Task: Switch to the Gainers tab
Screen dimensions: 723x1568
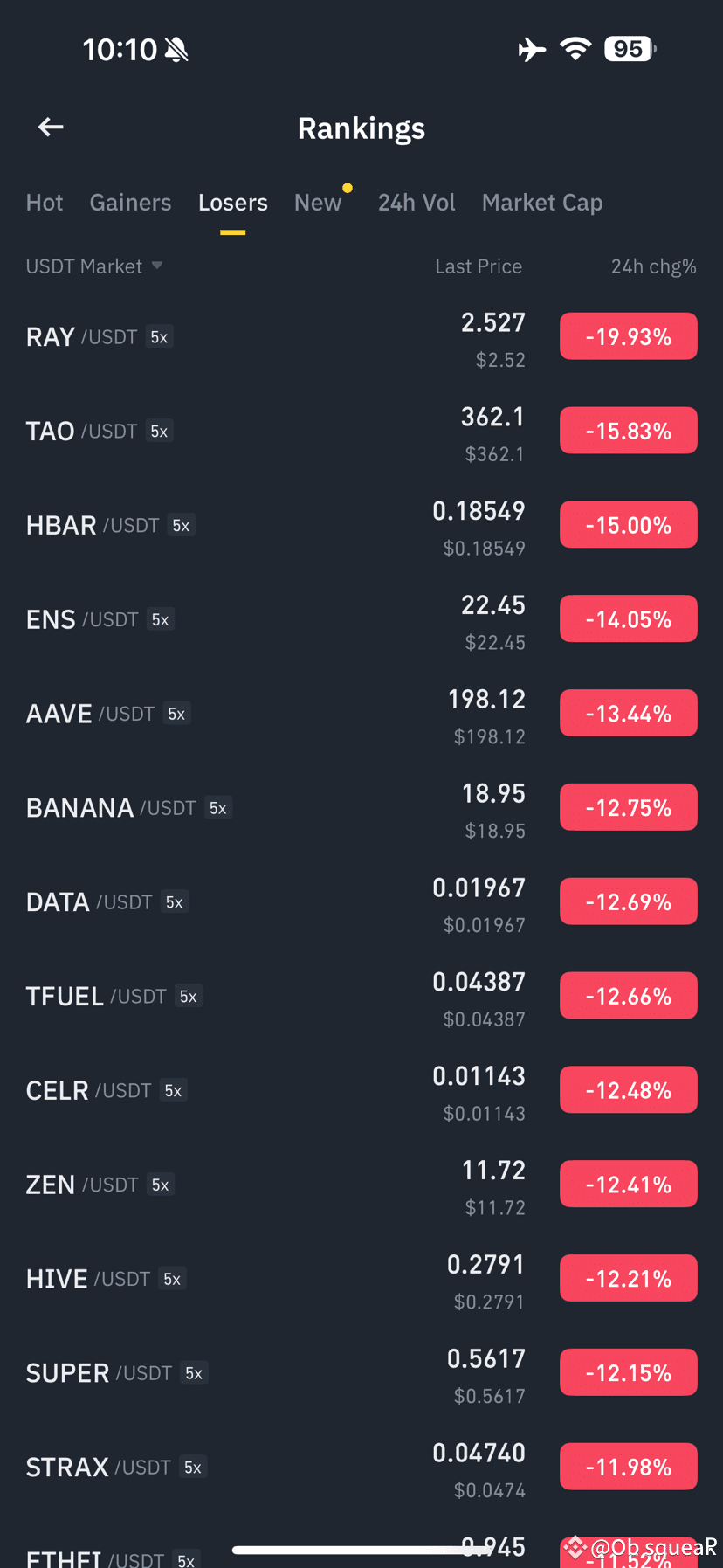Action: [130, 203]
